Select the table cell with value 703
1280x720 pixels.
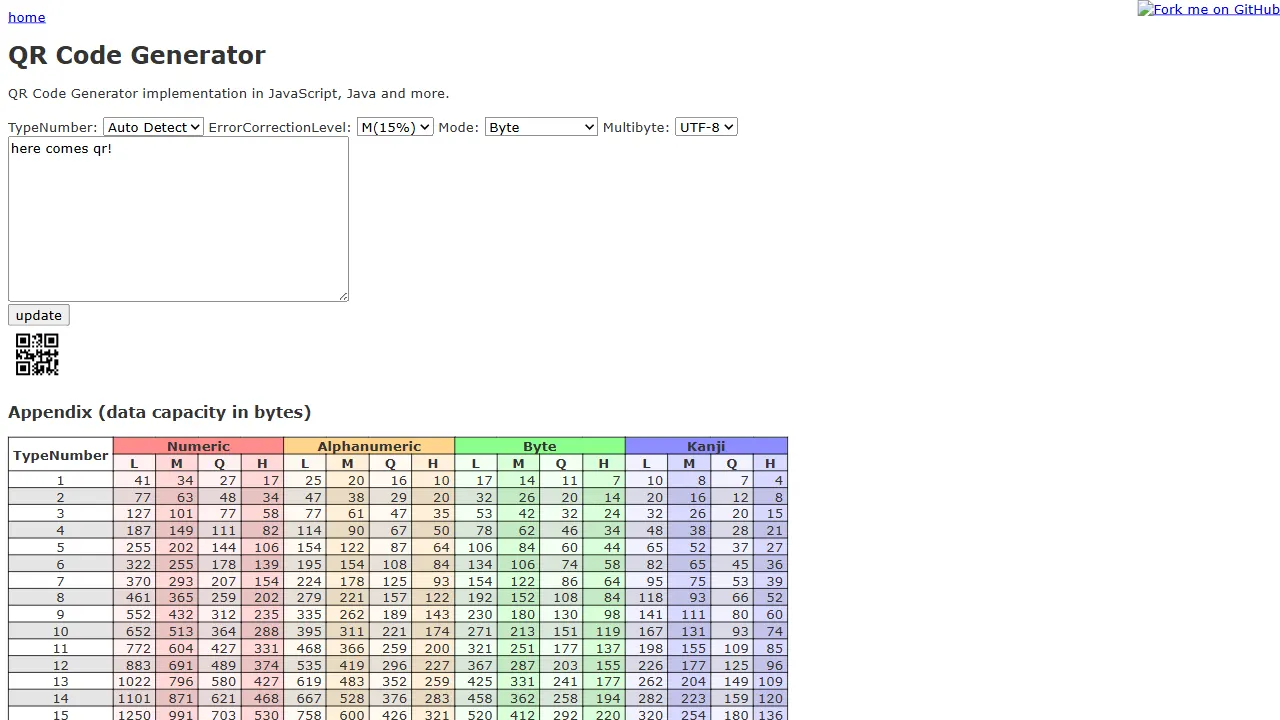click(x=220, y=716)
